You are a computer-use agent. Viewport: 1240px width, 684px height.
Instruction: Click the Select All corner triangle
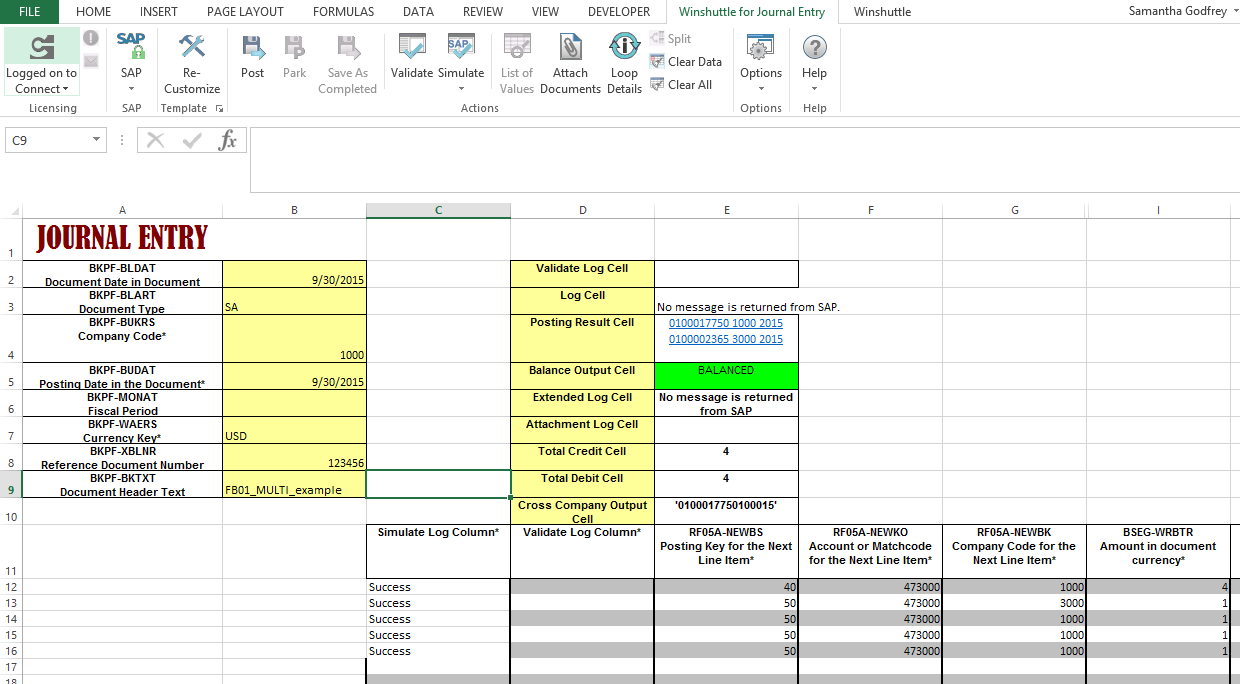(x=14, y=211)
